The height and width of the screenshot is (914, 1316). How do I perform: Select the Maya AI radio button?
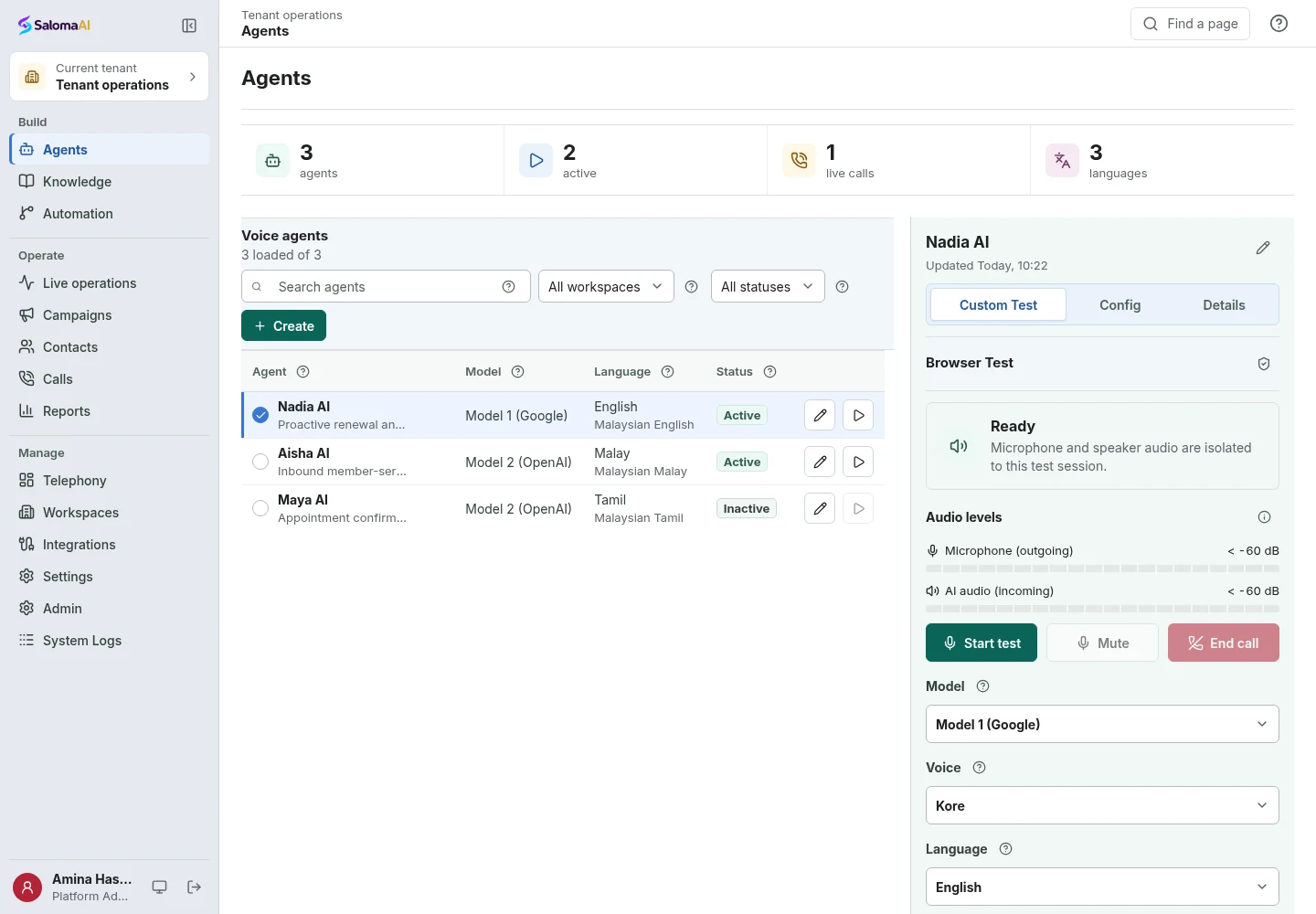pyautogui.click(x=260, y=508)
